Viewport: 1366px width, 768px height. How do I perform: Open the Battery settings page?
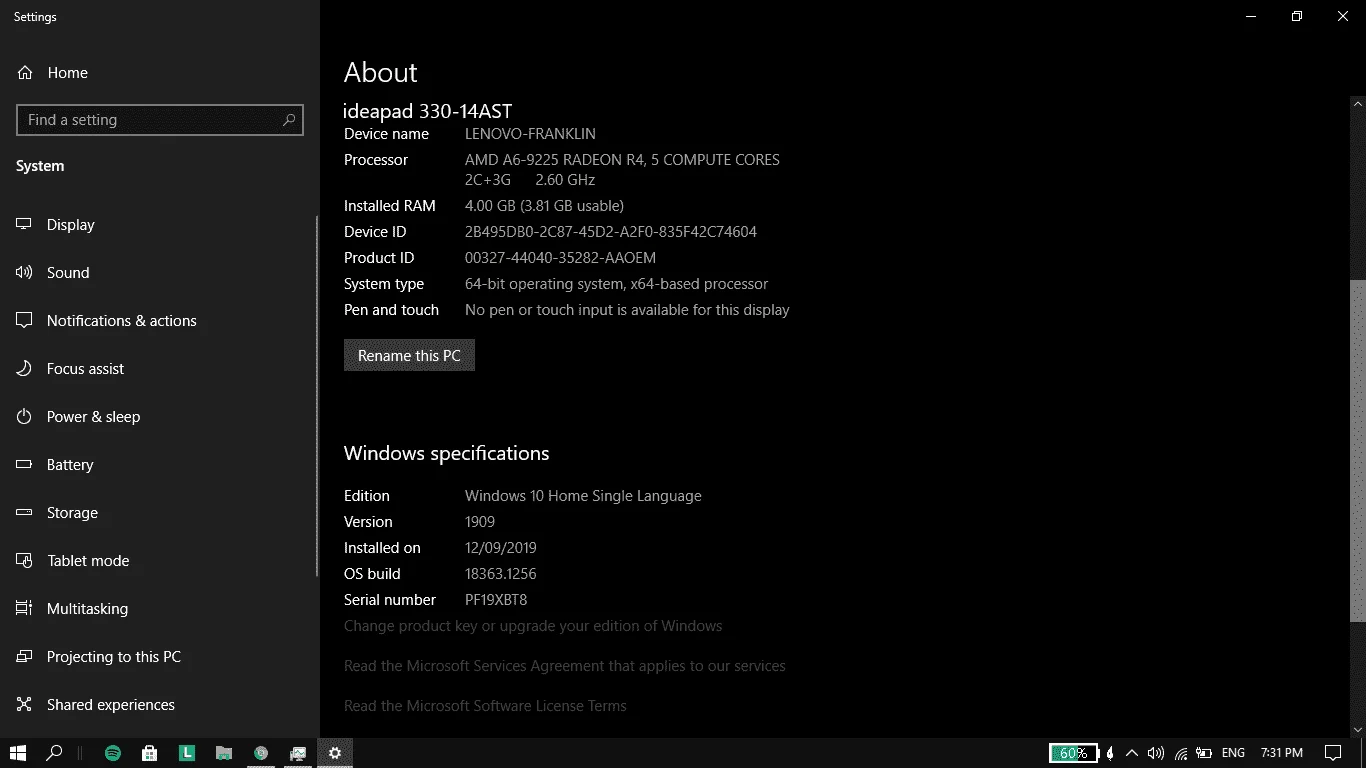(x=160, y=465)
